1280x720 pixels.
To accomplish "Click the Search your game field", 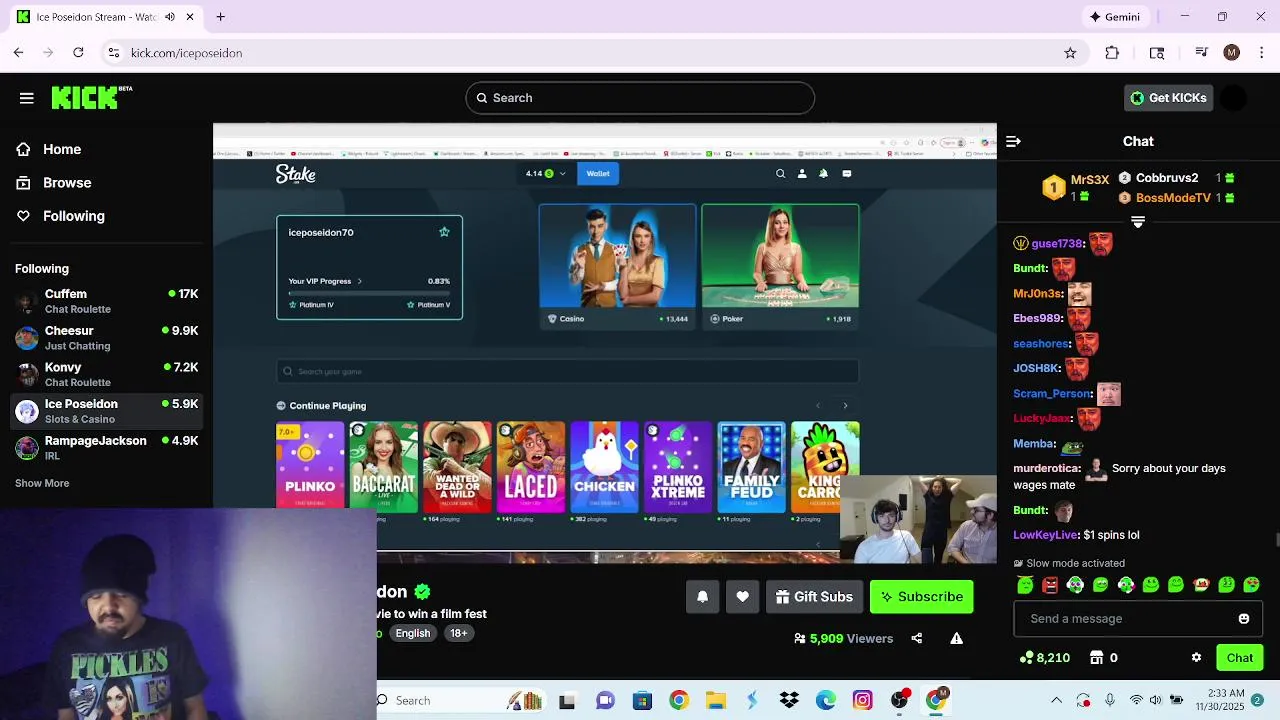I will pos(568,371).
